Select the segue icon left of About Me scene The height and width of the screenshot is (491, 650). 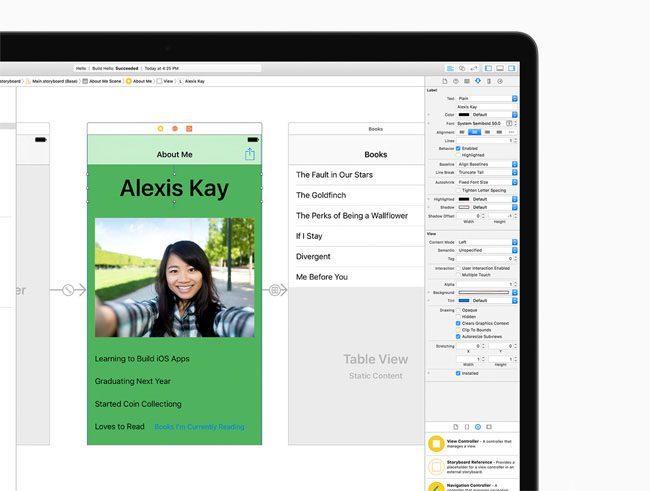68,290
